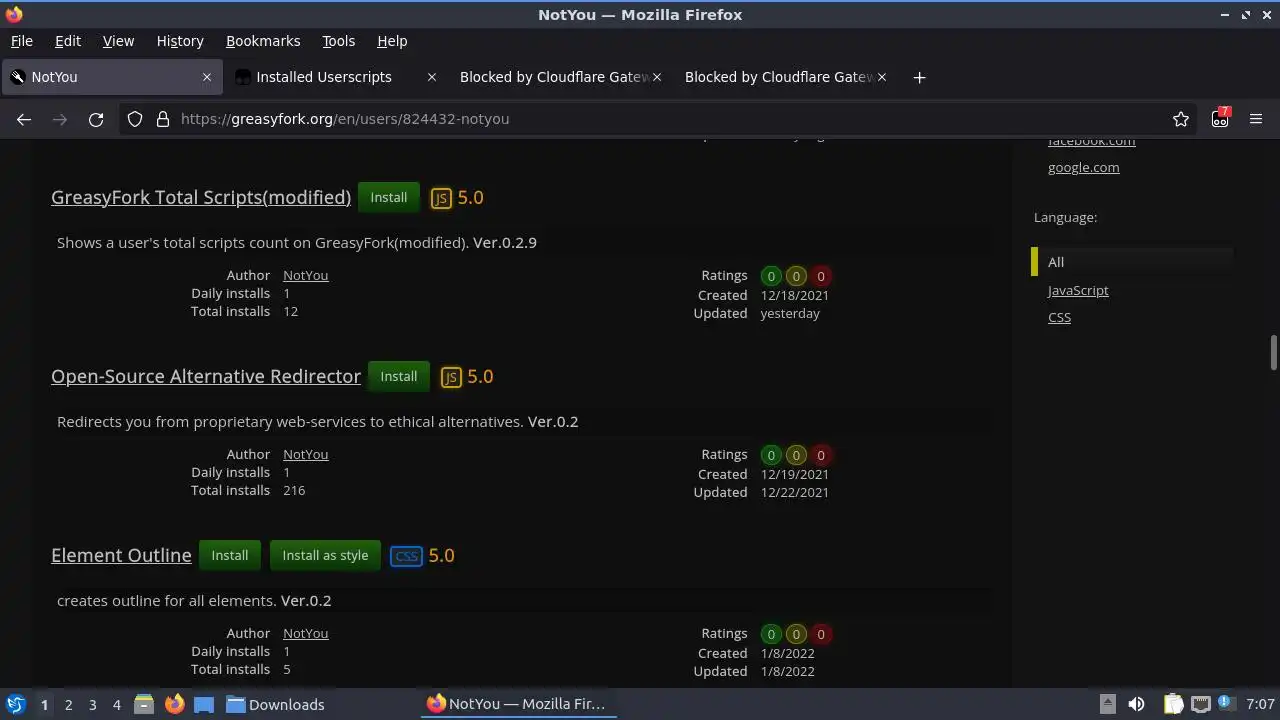Filter scripts by google.com site
Image resolution: width=1280 pixels, height=720 pixels.
[x=1084, y=168]
